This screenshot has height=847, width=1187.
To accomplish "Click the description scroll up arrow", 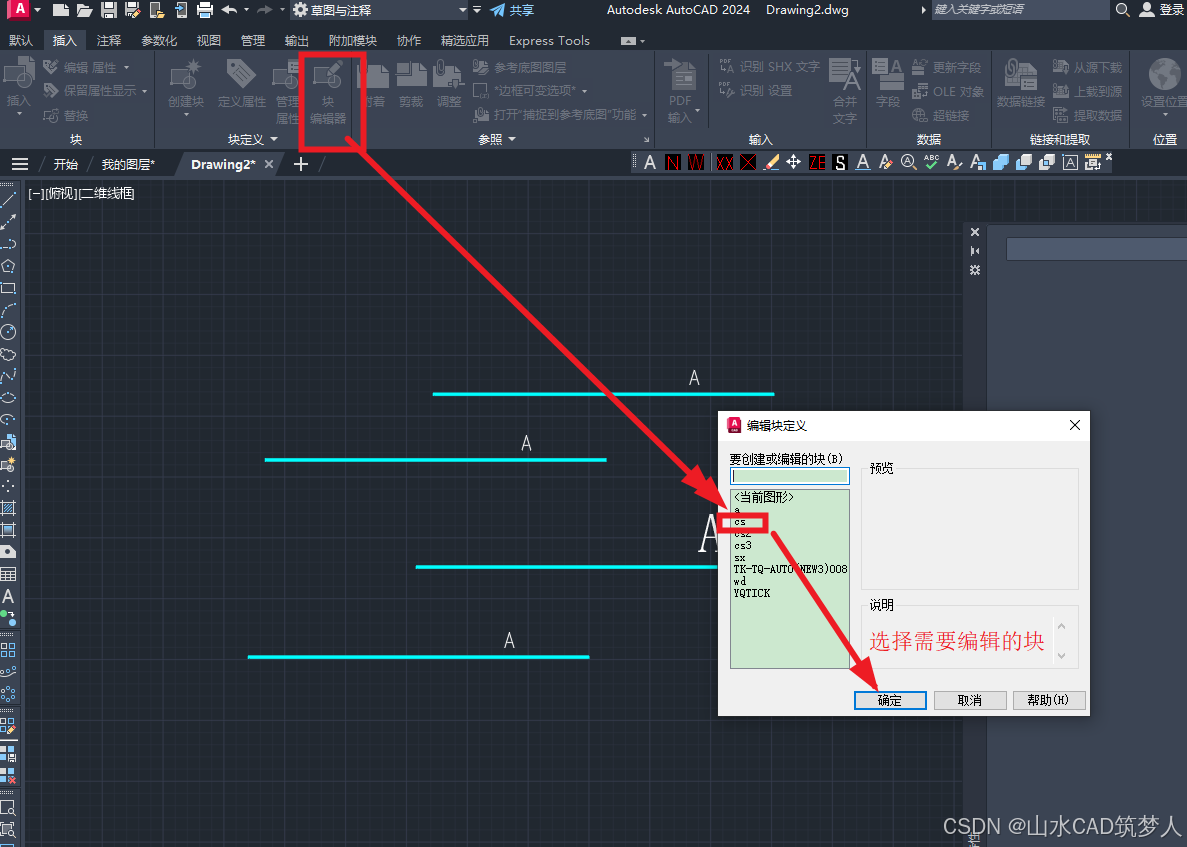I will pyautogui.click(x=1061, y=627).
